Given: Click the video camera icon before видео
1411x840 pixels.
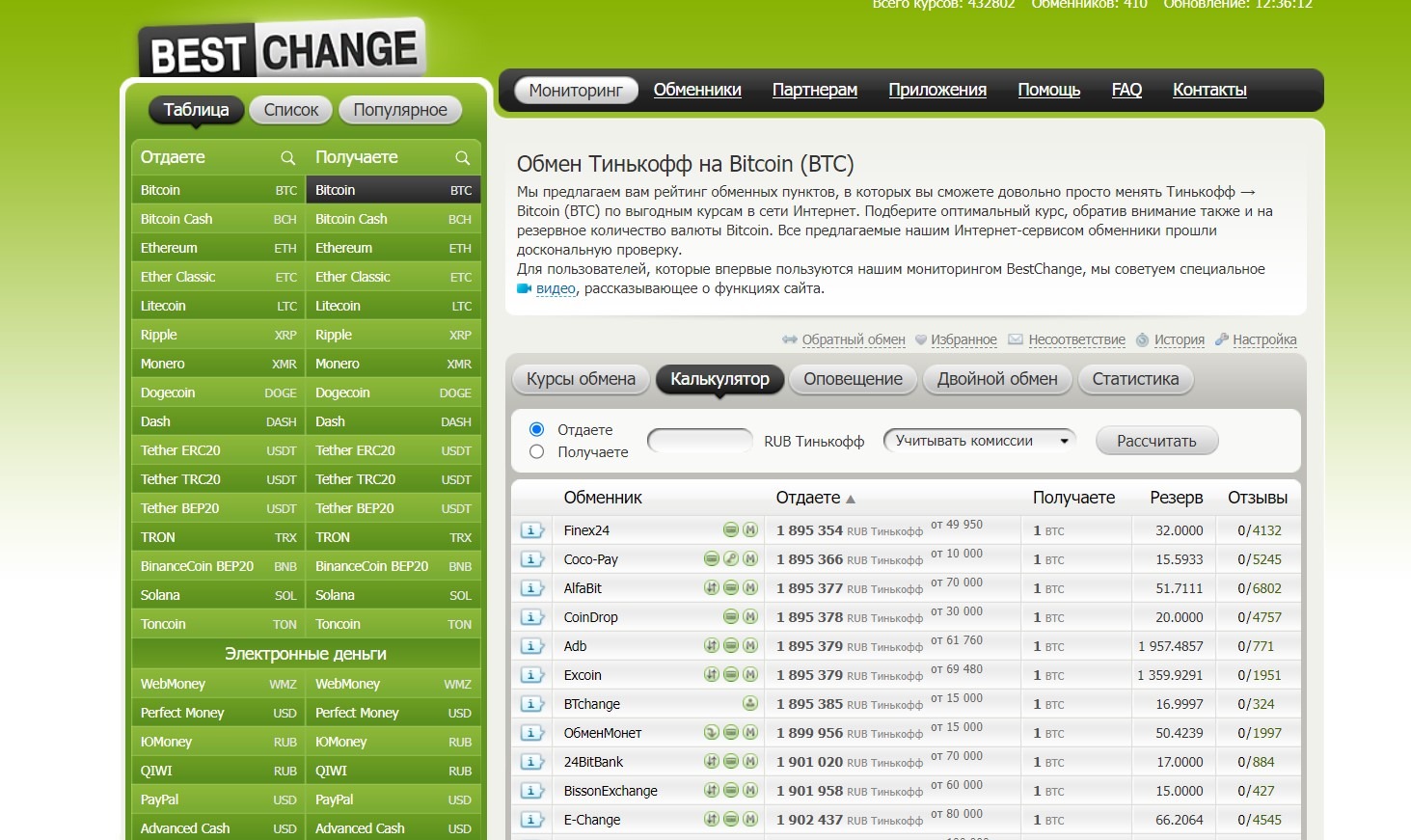Looking at the screenshot, I should tap(525, 288).
